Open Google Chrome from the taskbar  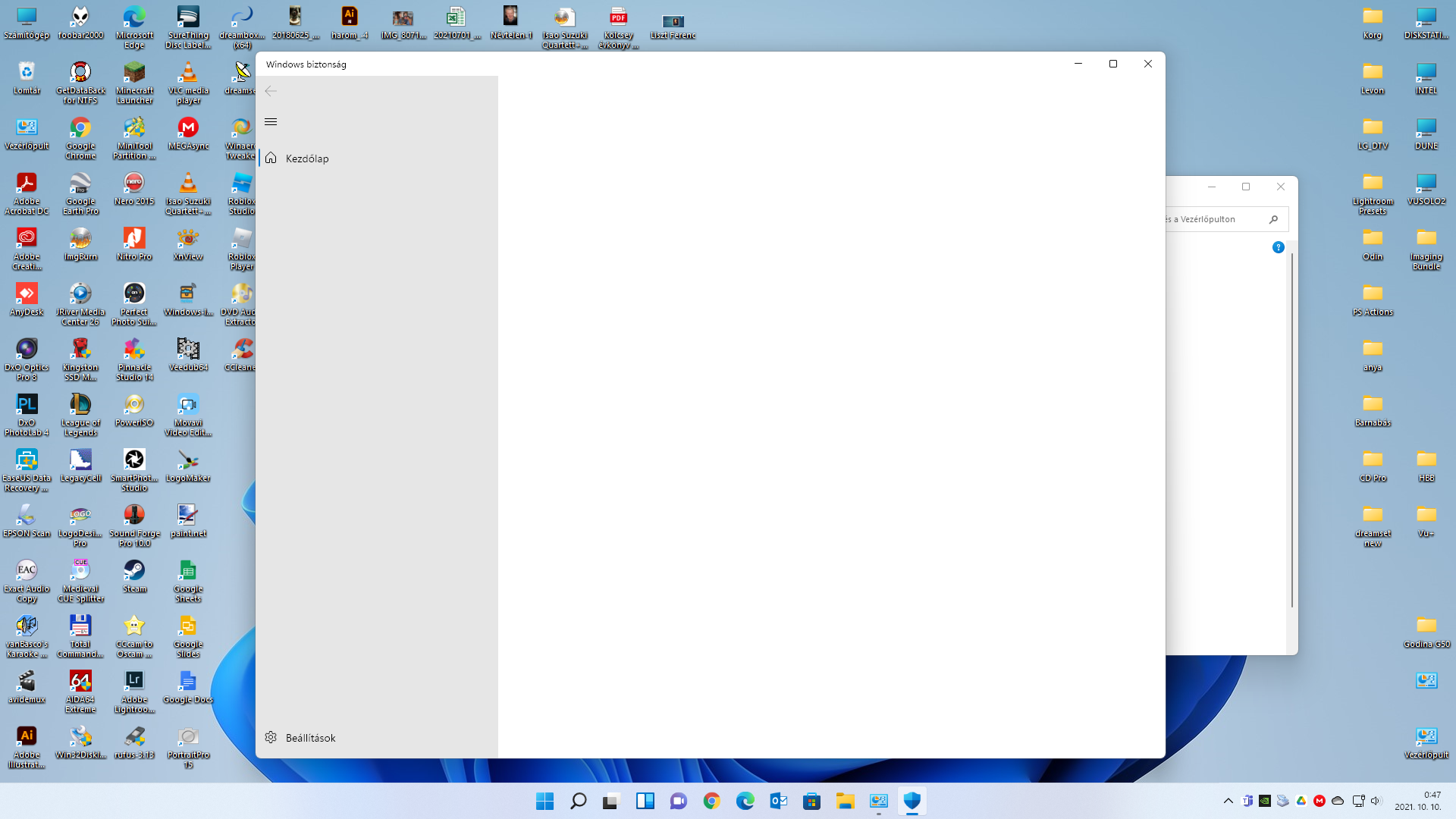click(x=711, y=801)
